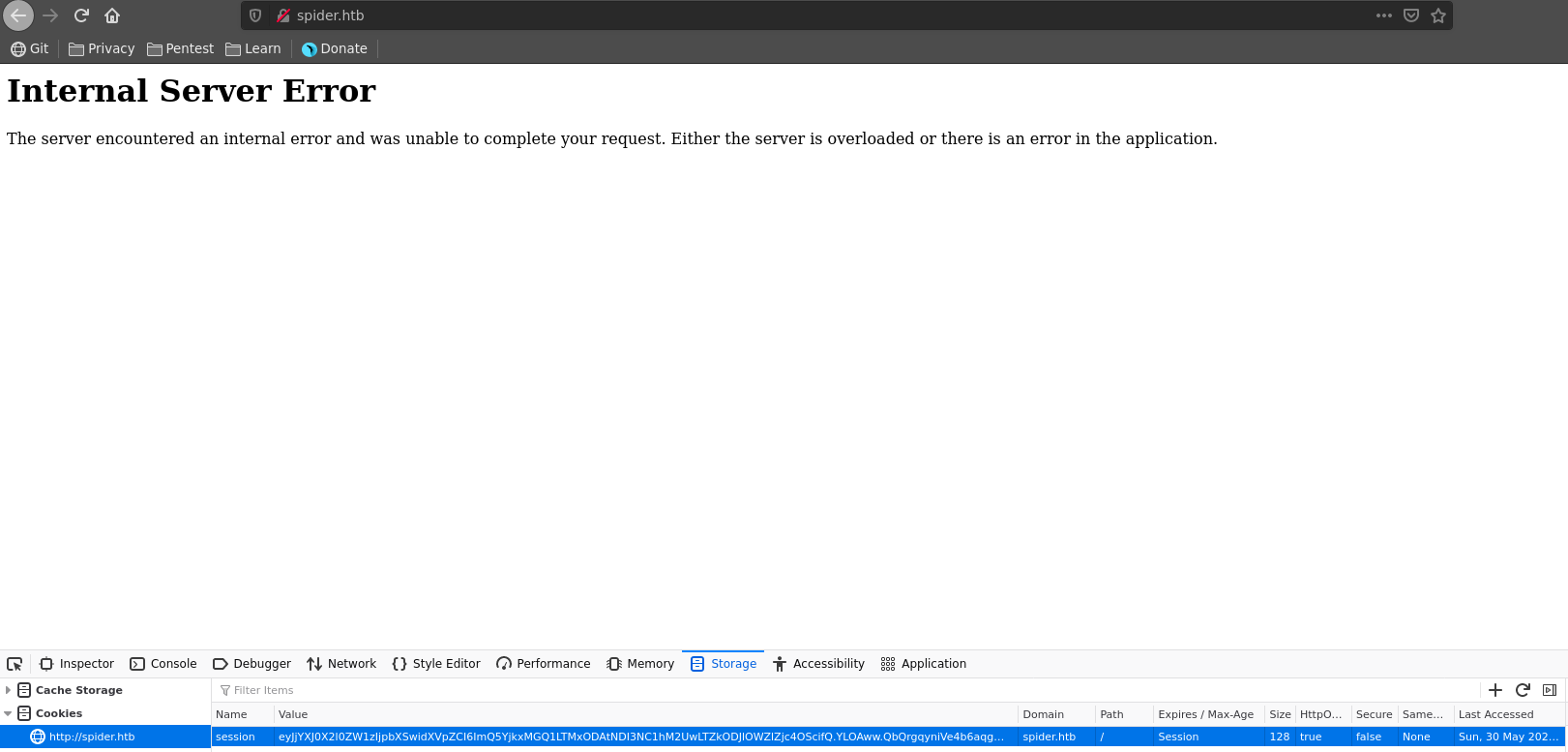Screen dimensions: 1568x752
Task: Open page actions three-dots menu
Action: [x=1384, y=15]
